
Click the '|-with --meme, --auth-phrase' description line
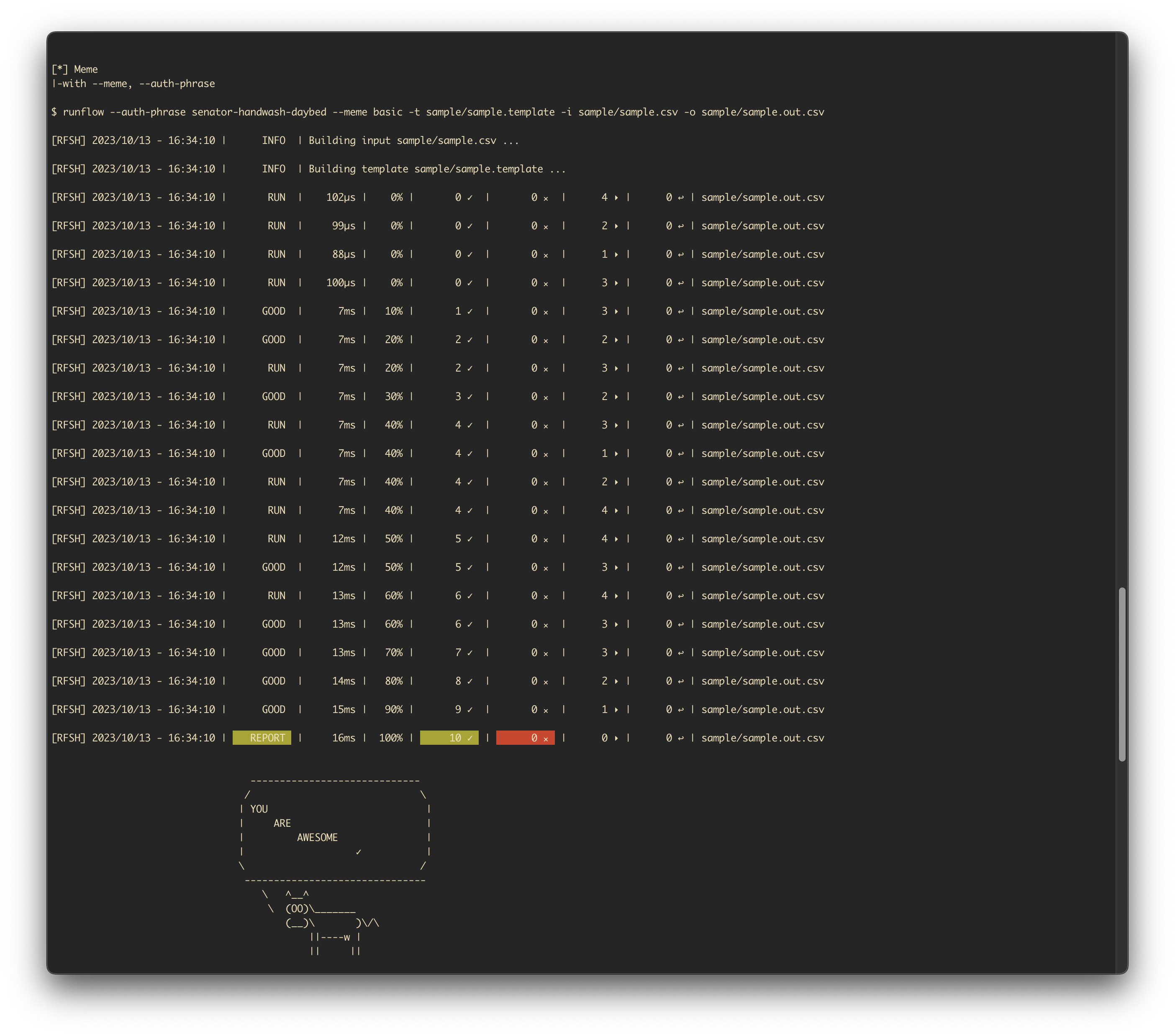point(133,84)
